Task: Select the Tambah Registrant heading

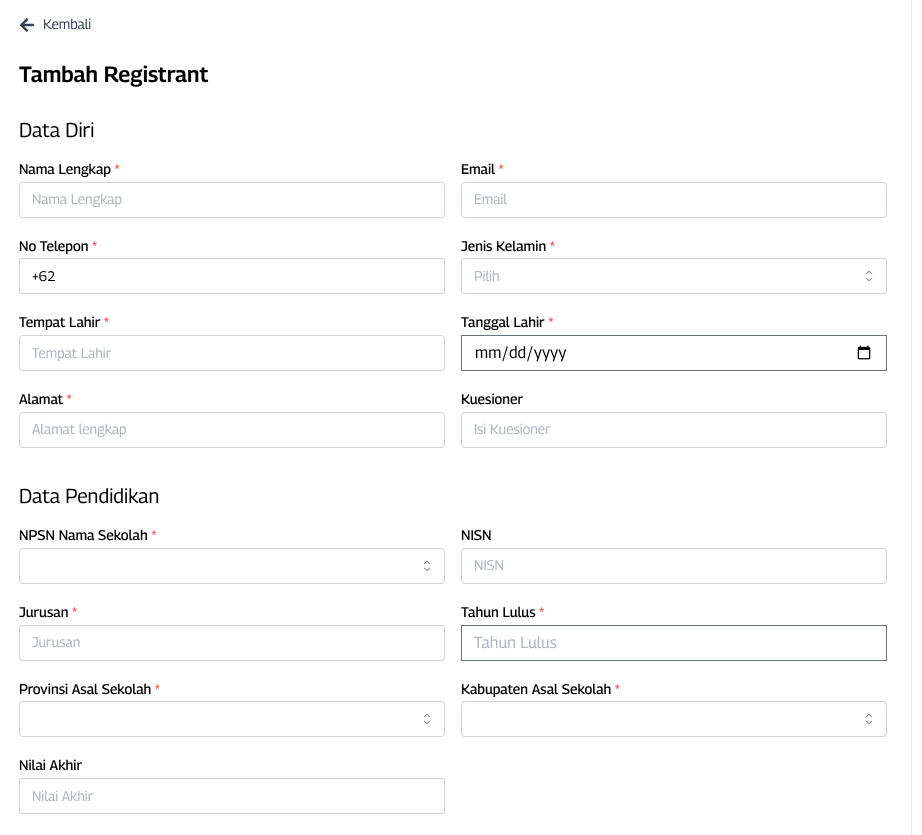Action: [x=113, y=74]
